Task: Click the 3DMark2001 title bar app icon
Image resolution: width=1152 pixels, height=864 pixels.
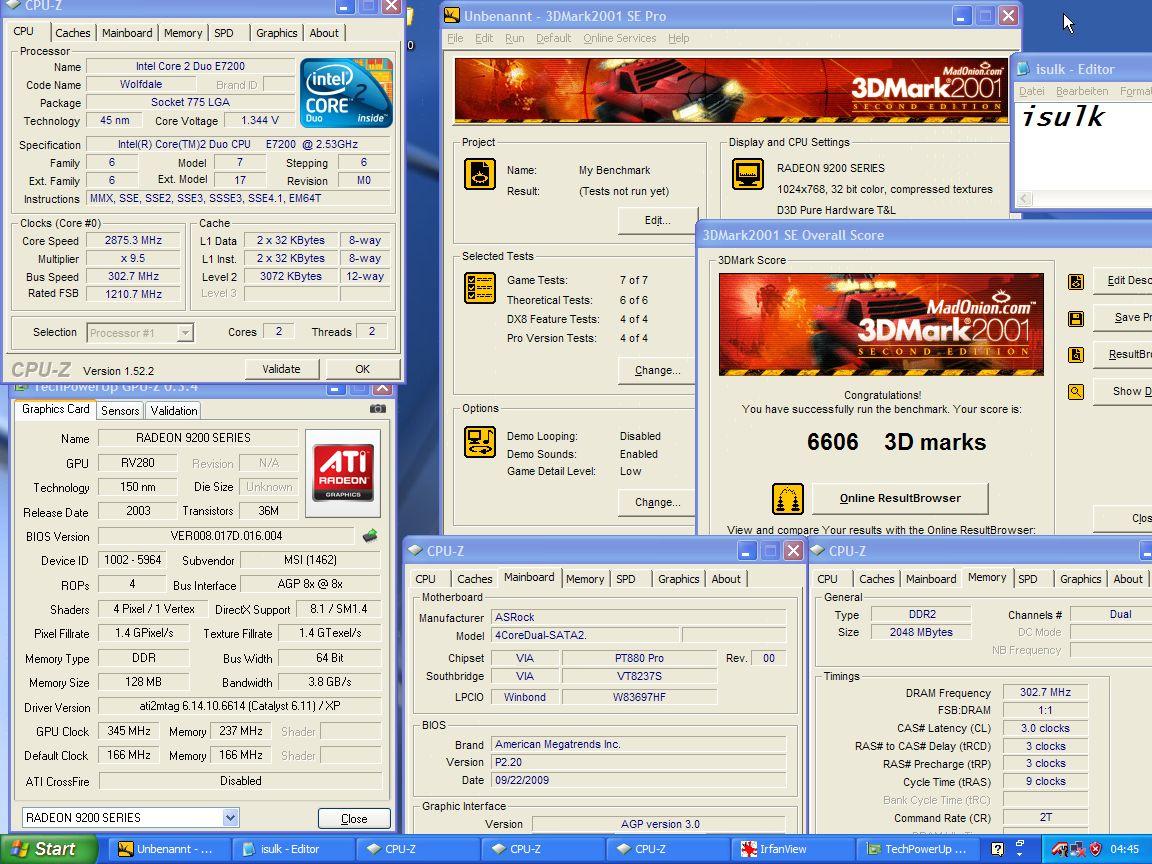Action: click(452, 15)
